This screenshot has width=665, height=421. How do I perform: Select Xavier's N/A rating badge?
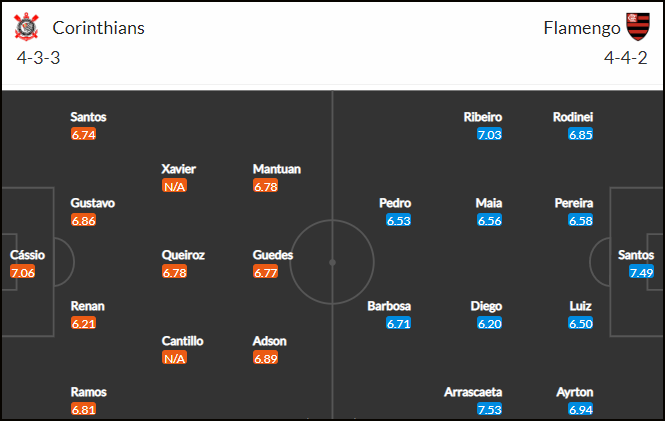tap(174, 186)
